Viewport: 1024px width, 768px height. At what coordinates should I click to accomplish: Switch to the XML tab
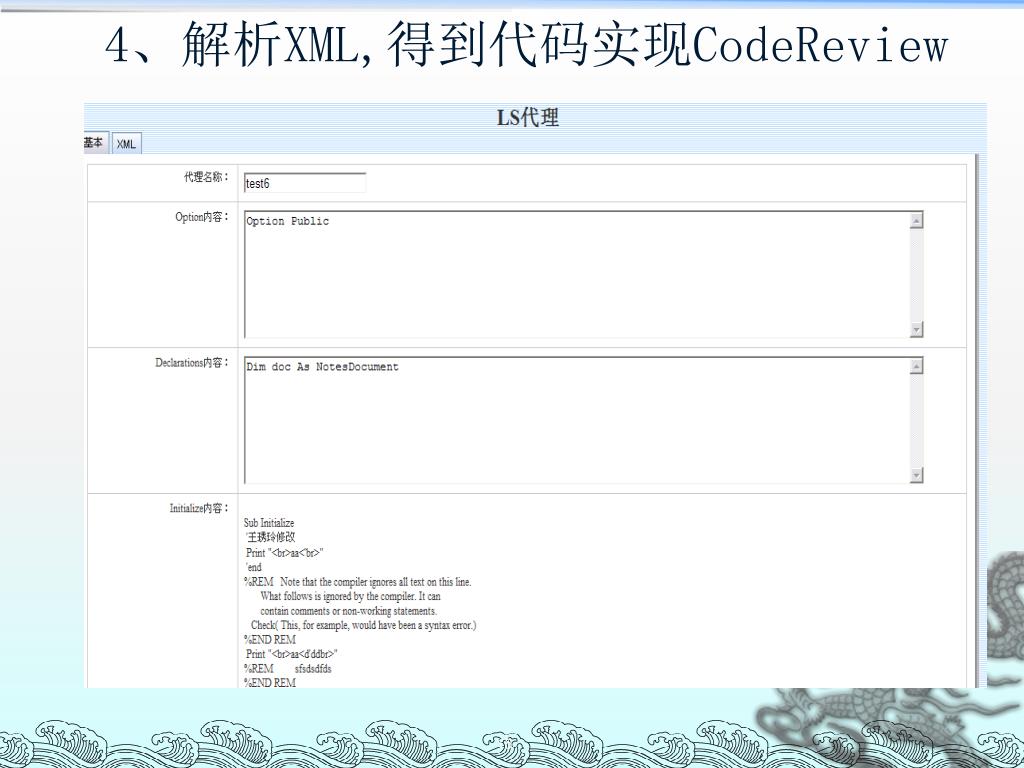(x=126, y=144)
